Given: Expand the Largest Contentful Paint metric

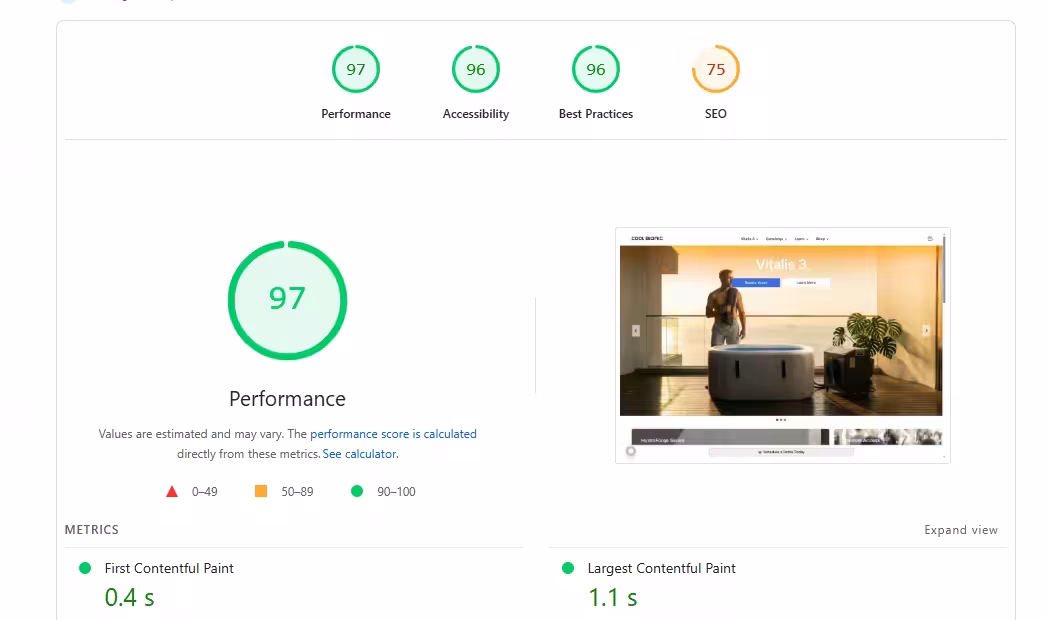Looking at the screenshot, I should click(x=661, y=568).
